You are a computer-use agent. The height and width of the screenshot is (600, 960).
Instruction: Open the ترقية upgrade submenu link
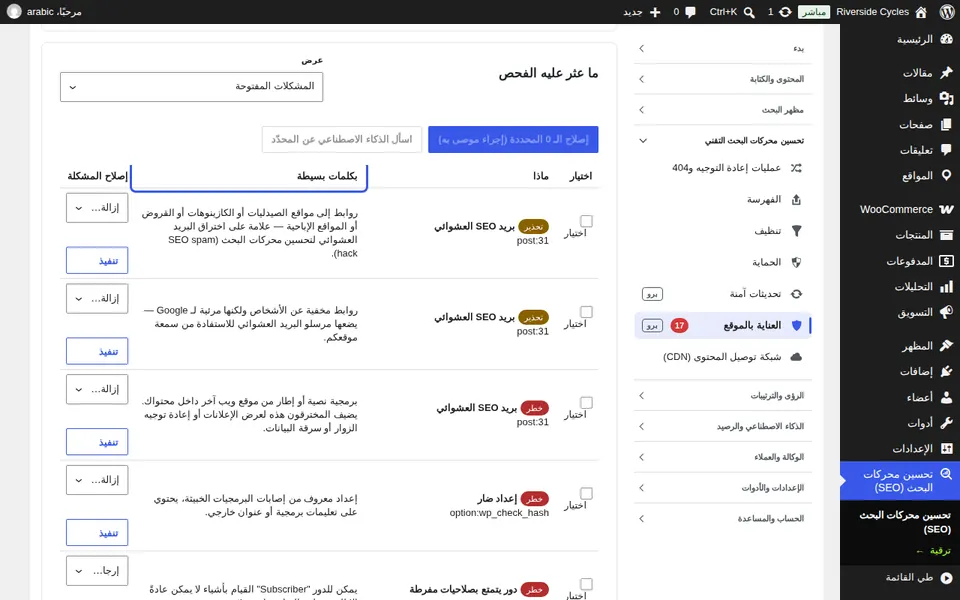click(933, 551)
